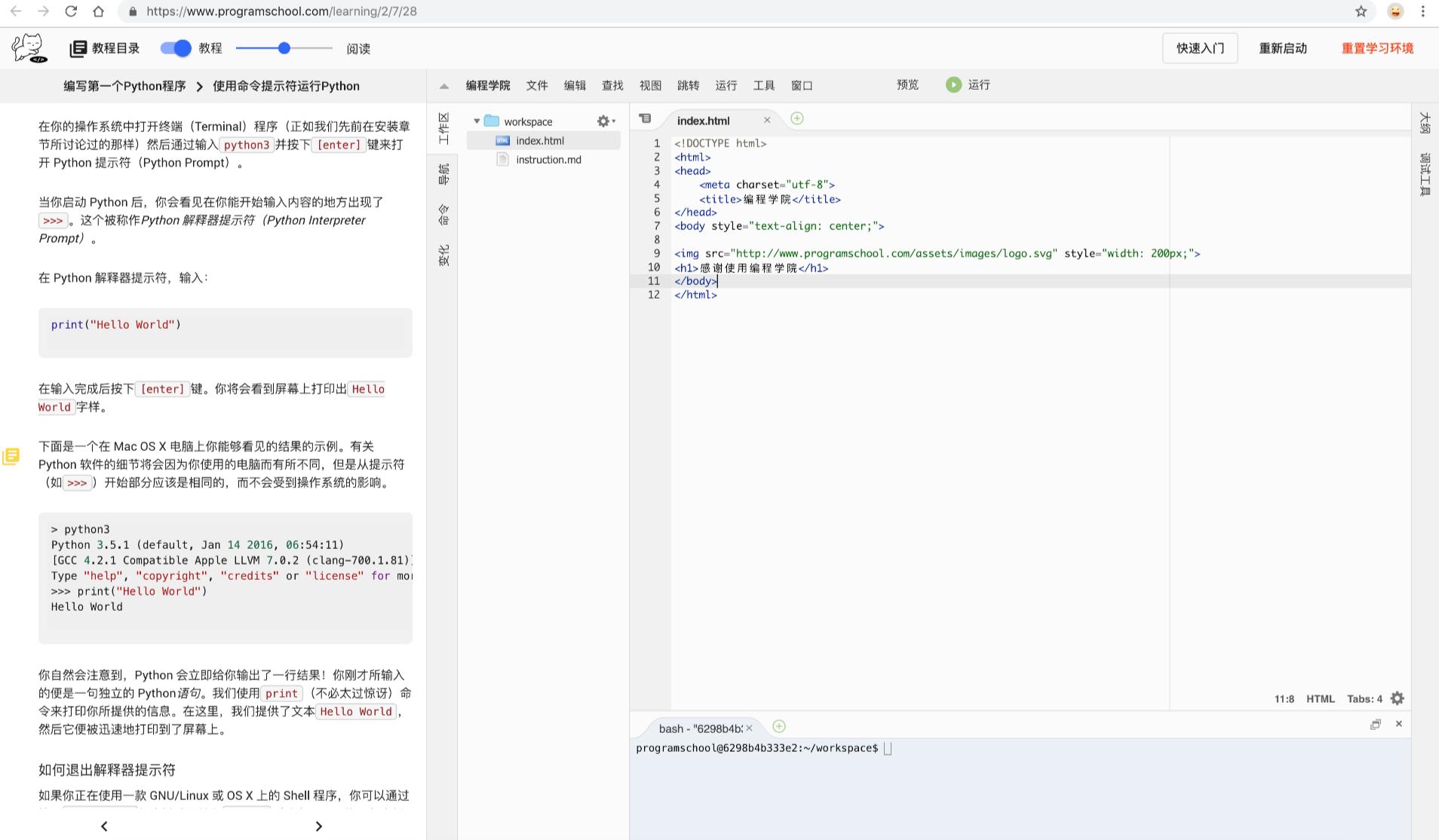Go to next lesson page arrow
The width and height of the screenshot is (1439, 840).
pyautogui.click(x=318, y=826)
